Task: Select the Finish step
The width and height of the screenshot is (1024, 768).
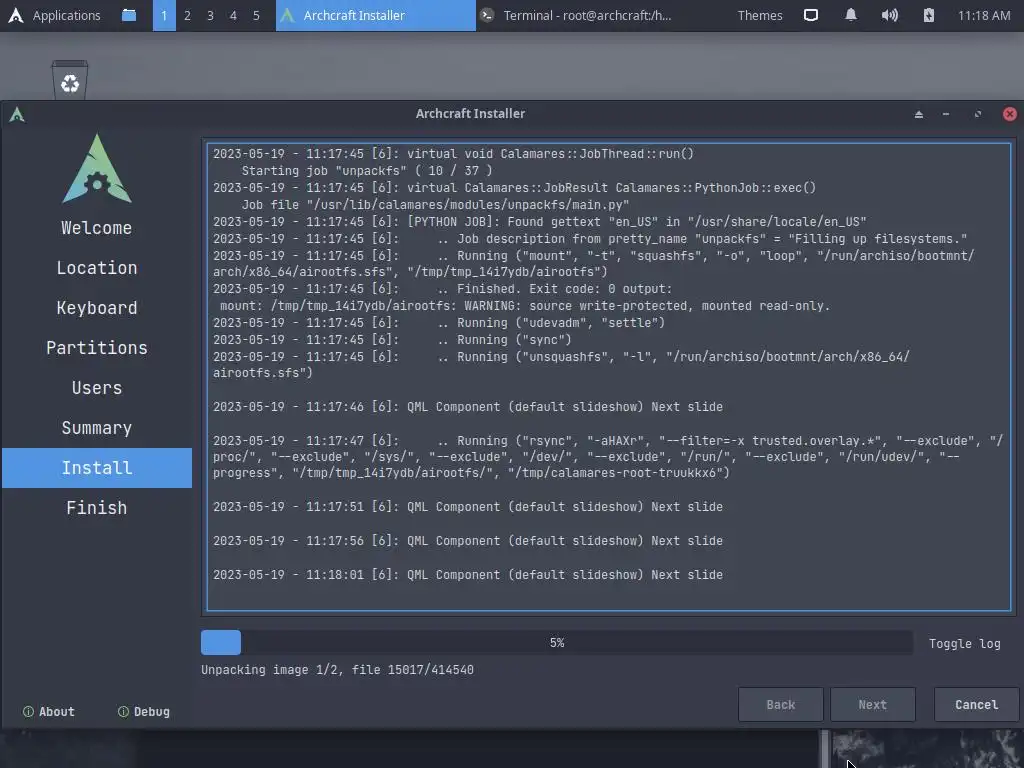Action: 97,507
